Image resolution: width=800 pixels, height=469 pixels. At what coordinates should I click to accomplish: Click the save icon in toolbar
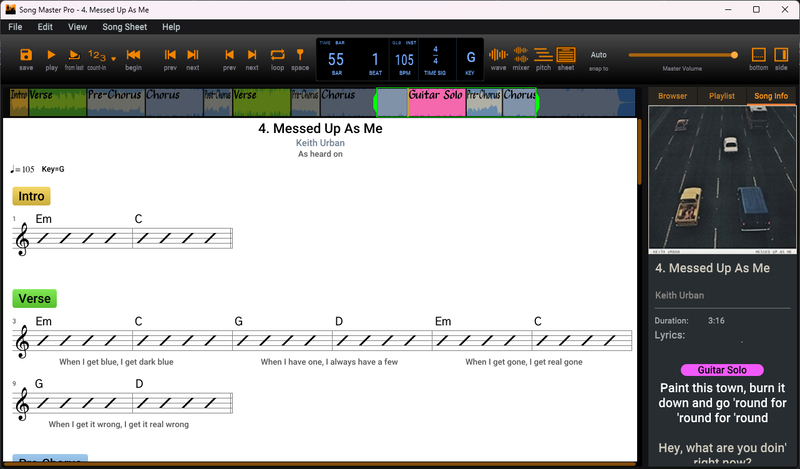click(x=26, y=55)
